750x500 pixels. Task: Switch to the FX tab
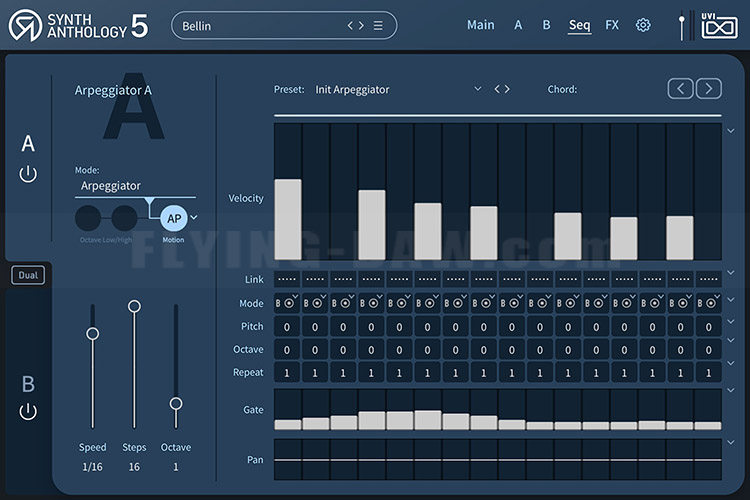click(612, 25)
